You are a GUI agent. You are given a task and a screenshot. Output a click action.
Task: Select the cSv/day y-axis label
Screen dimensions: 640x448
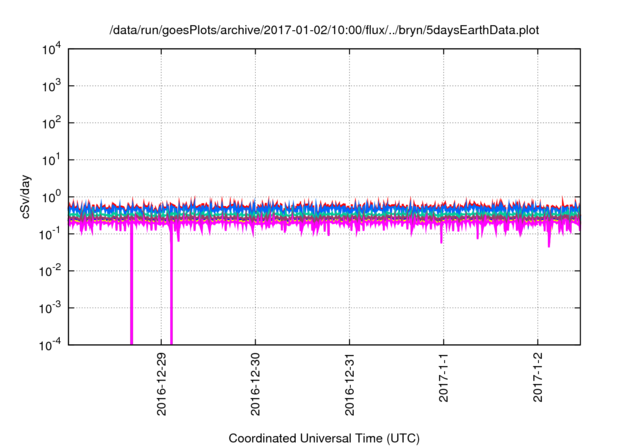coord(26,197)
